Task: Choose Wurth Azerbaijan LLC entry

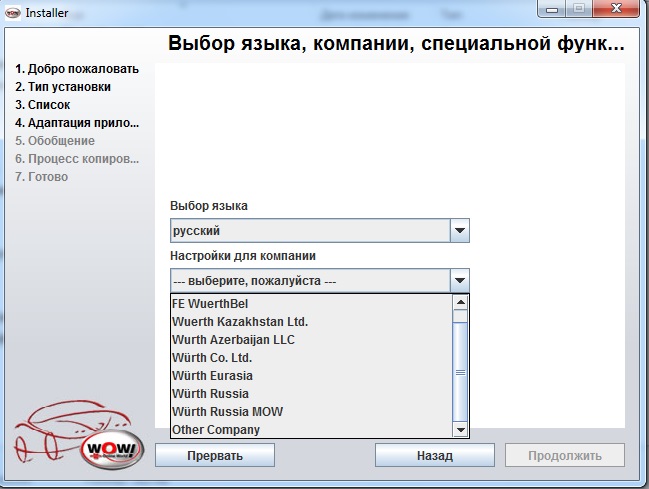Action: (x=312, y=340)
